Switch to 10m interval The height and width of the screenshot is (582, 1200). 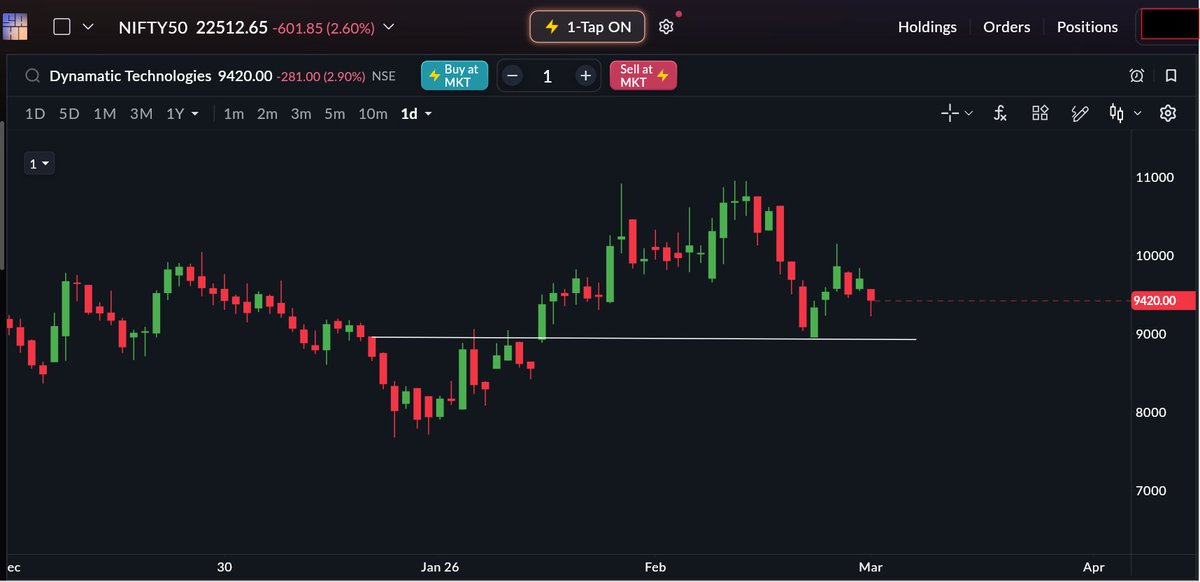click(x=372, y=114)
